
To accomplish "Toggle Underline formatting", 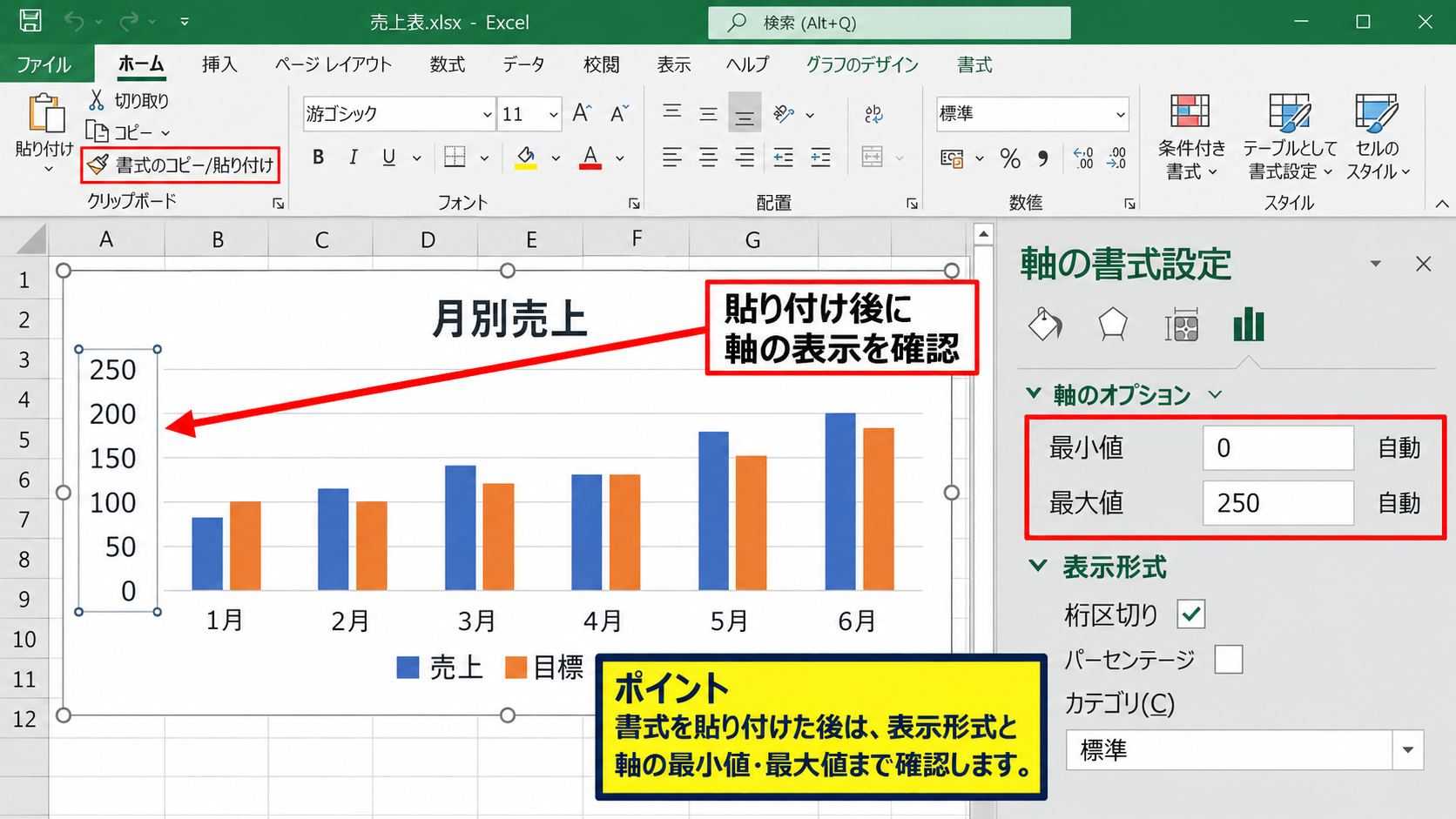I will [388, 158].
